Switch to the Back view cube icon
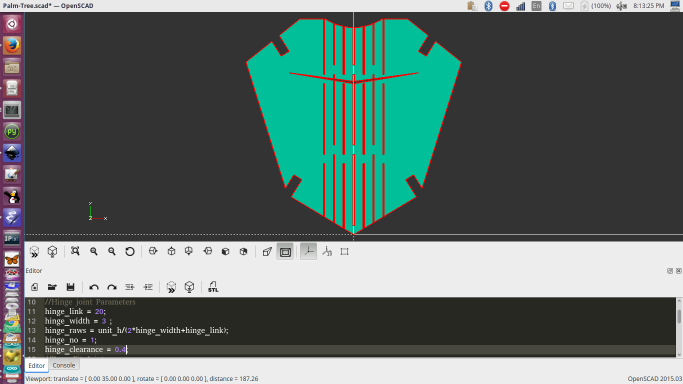Image resolution: width=683 pixels, height=384 pixels. coord(243,251)
